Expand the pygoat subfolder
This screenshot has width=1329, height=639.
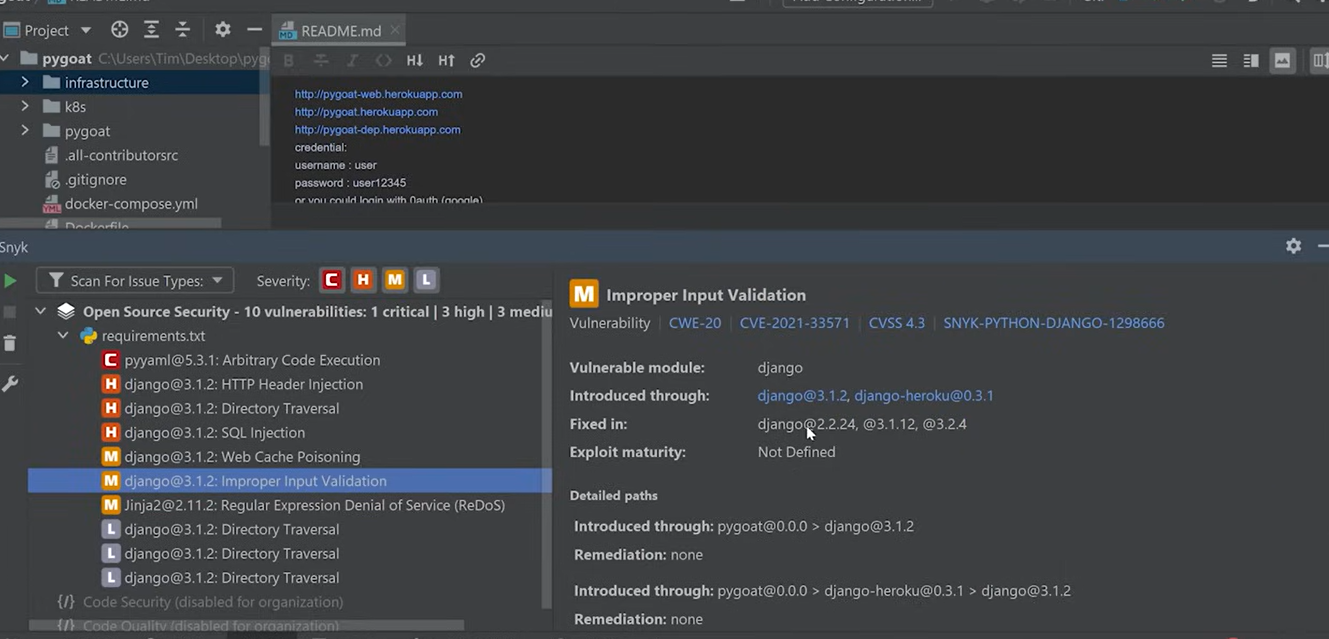tap(25, 130)
